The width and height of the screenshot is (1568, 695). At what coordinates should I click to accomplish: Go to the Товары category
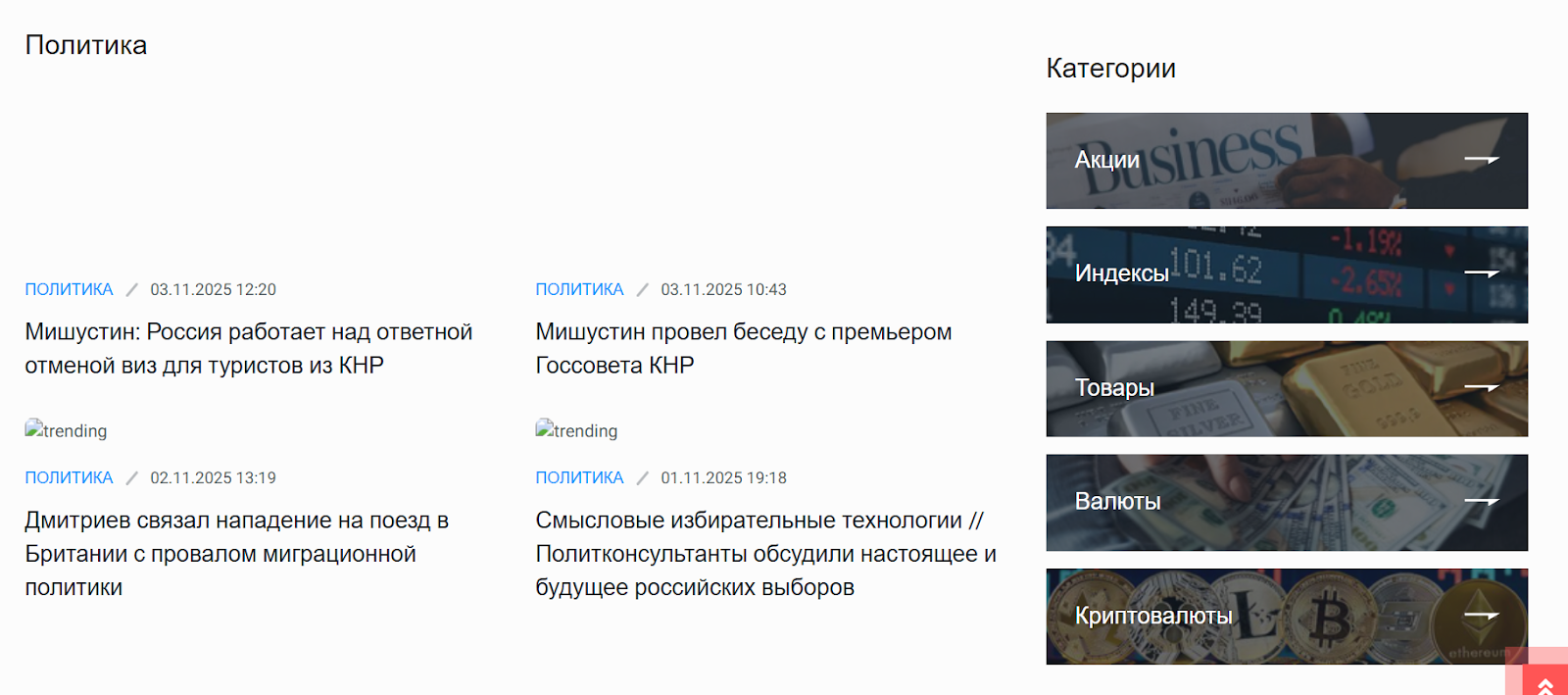(x=1114, y=388)
